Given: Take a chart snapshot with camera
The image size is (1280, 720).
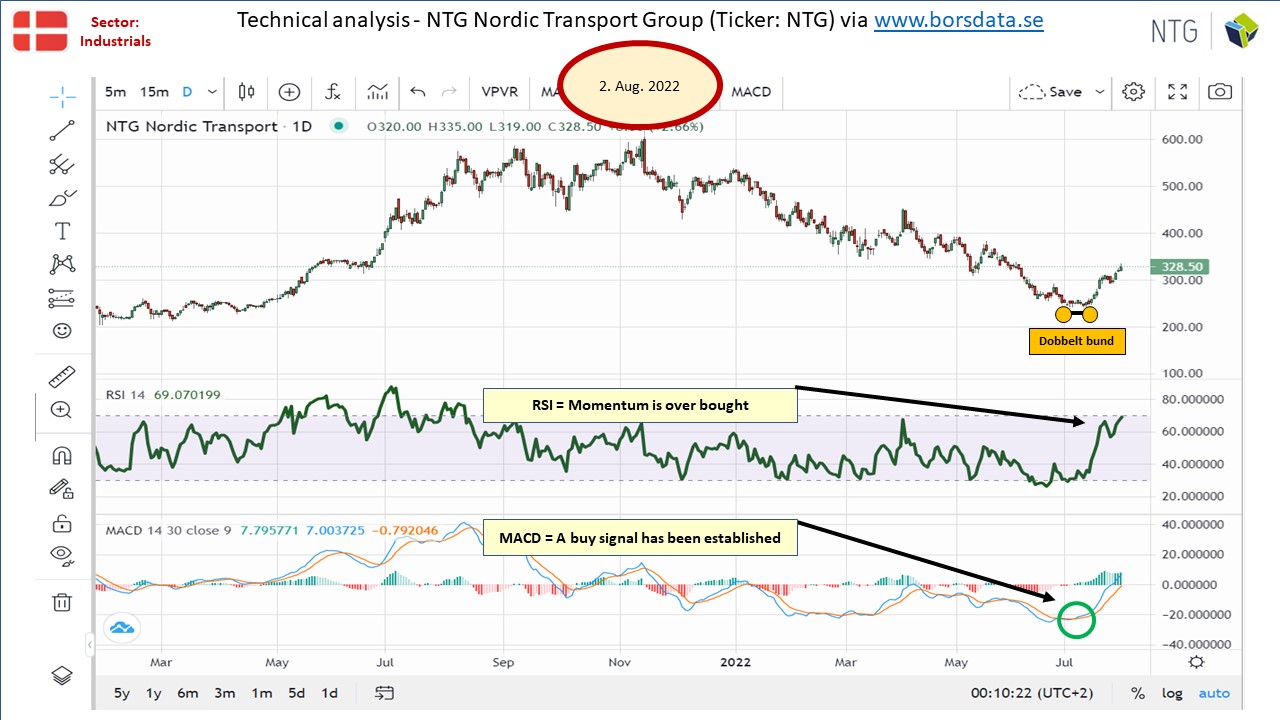Looking at the screenshot, I should pos(1220,92).
